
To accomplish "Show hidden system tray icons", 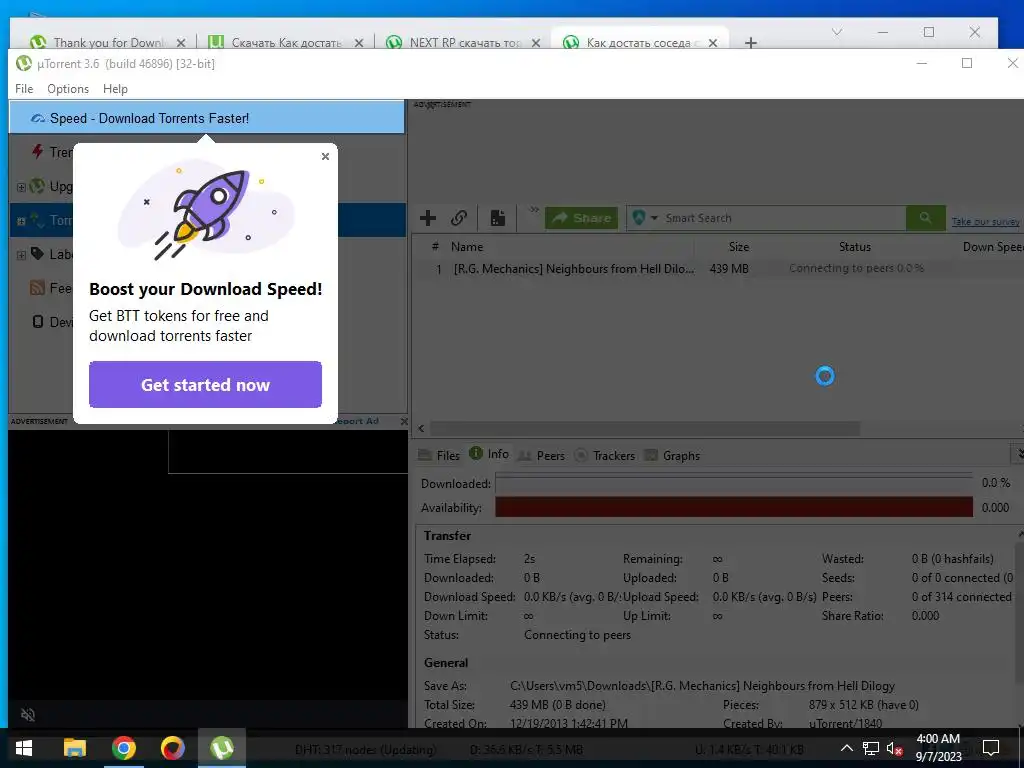I will point(846,748).
